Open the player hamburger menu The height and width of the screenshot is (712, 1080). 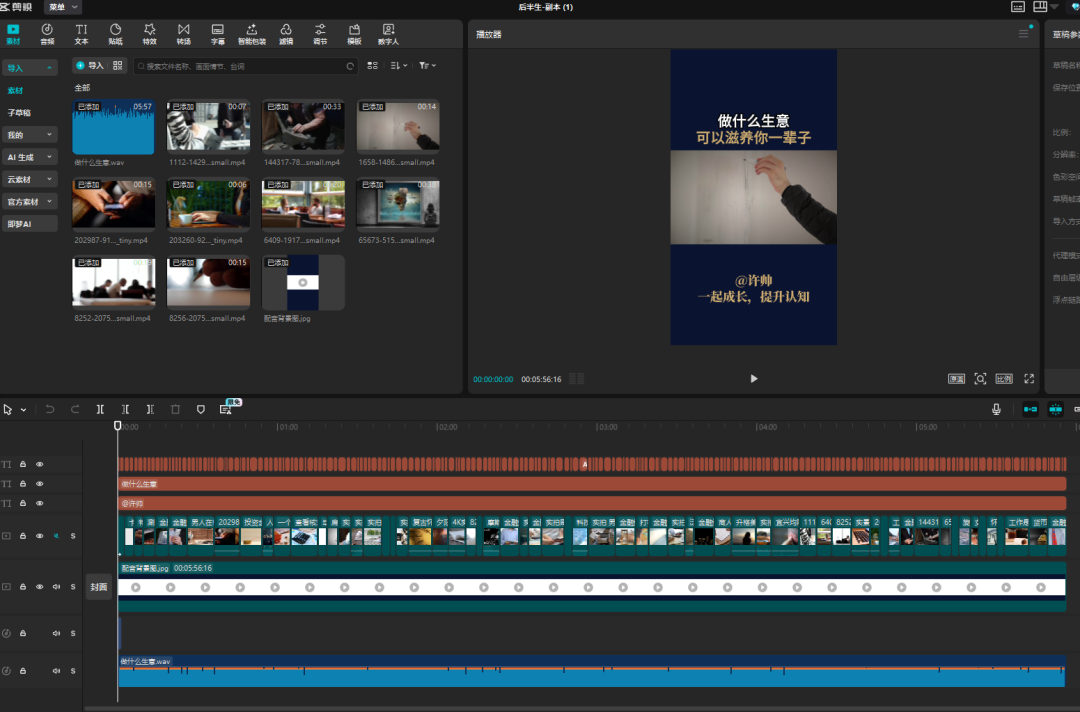point(1024,33)
